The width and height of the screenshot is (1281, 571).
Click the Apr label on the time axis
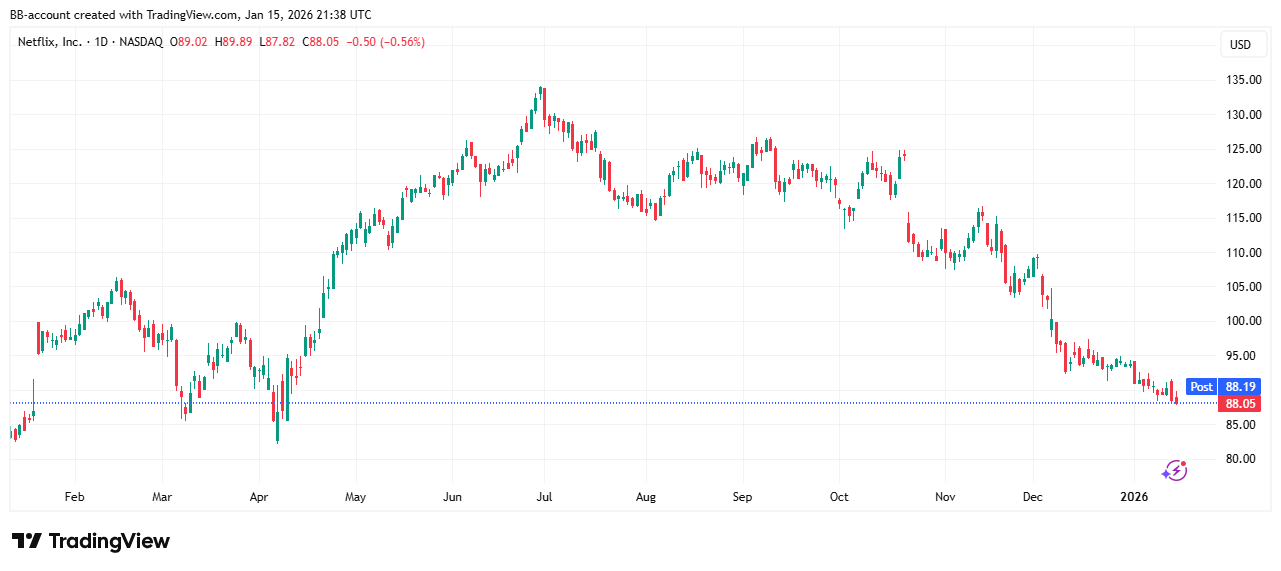[259, 496]
